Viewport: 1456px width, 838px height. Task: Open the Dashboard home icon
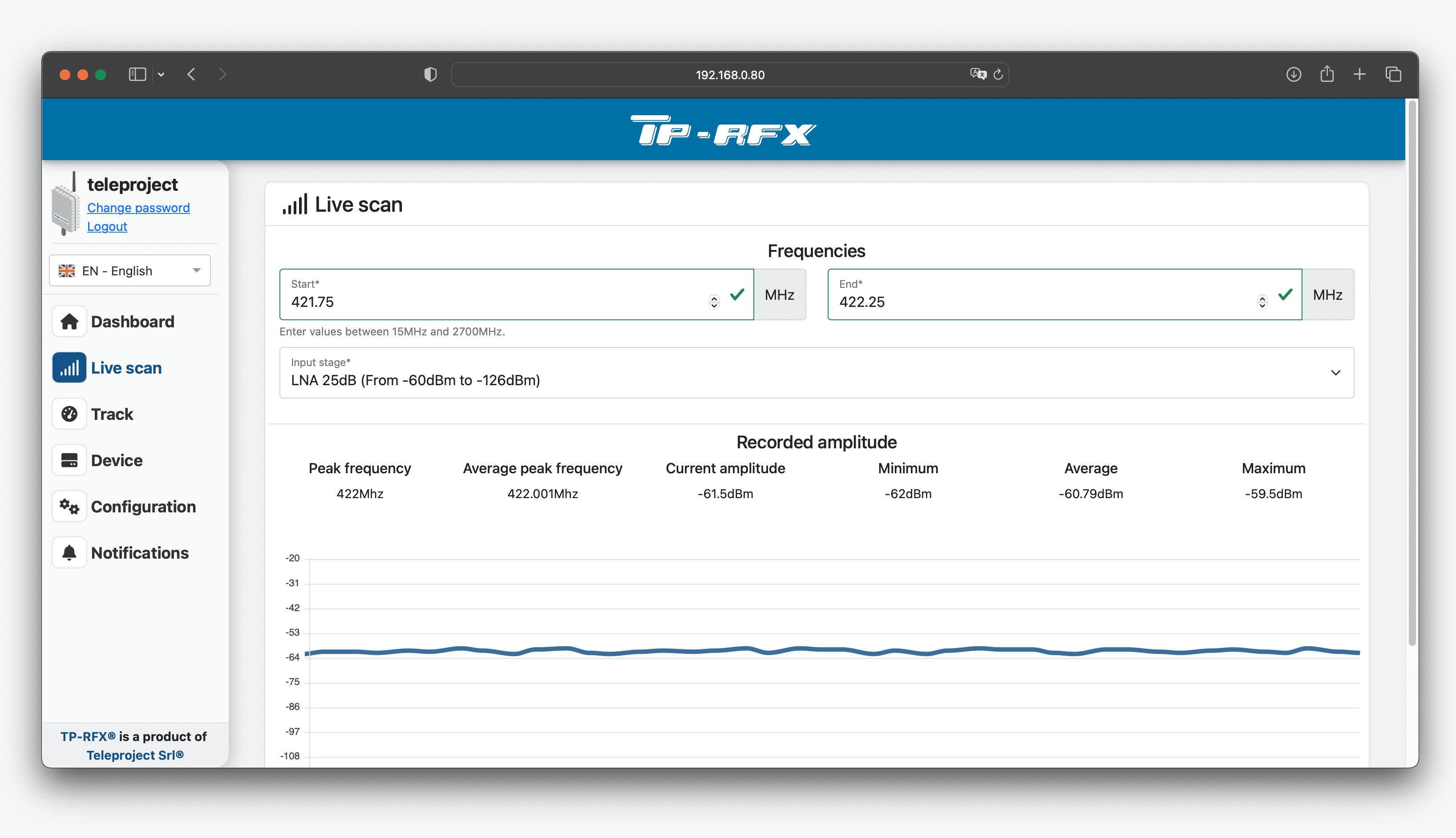(x=69, y=321)
